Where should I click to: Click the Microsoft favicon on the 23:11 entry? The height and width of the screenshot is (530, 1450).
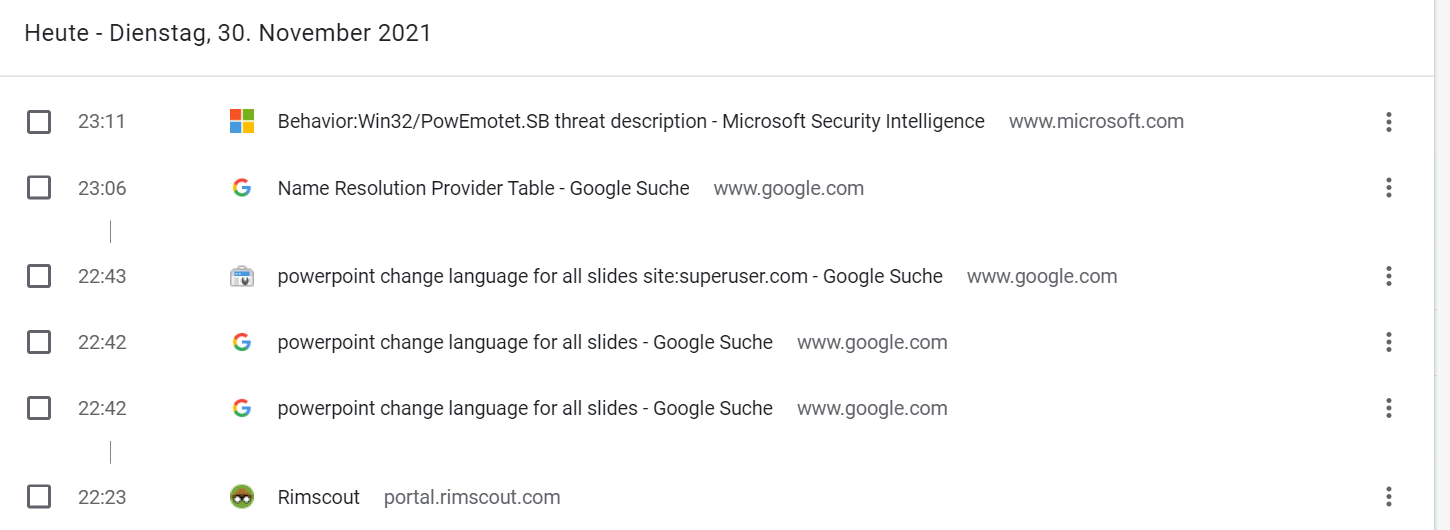[241, 122]
